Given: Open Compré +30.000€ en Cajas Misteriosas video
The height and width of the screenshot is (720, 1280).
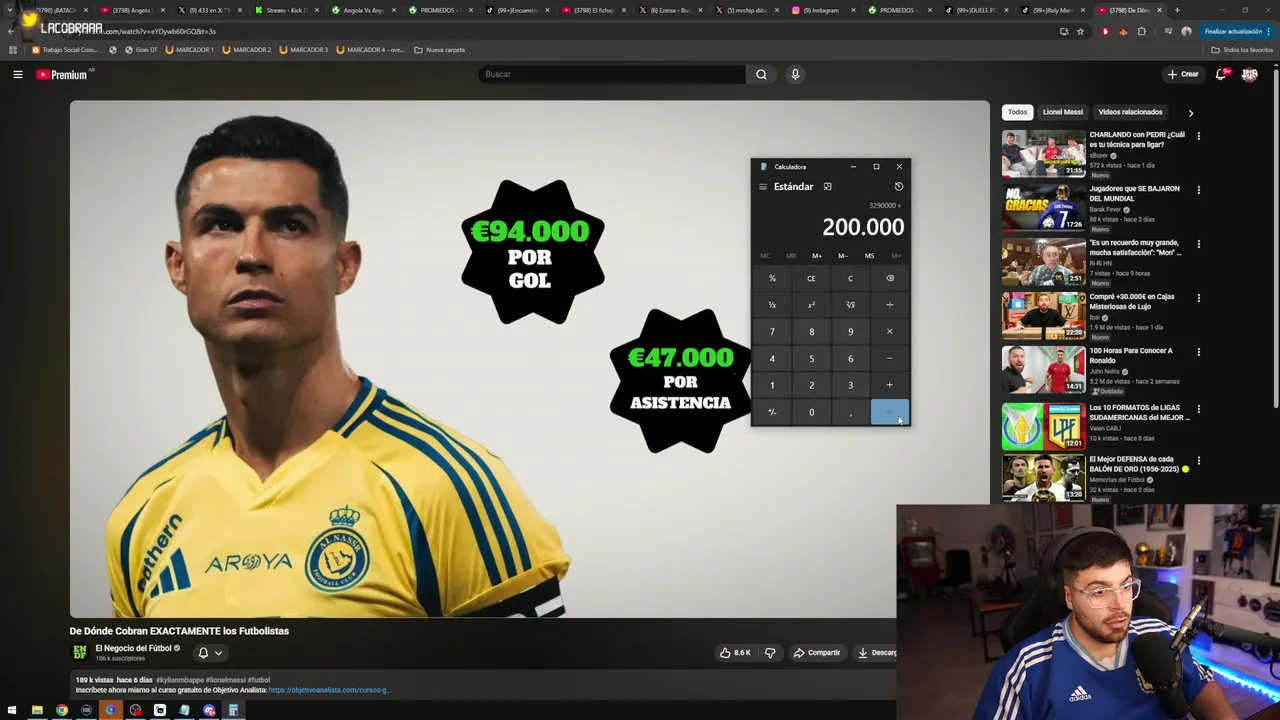Looking at the screenshot, I should coord(1043,315).
